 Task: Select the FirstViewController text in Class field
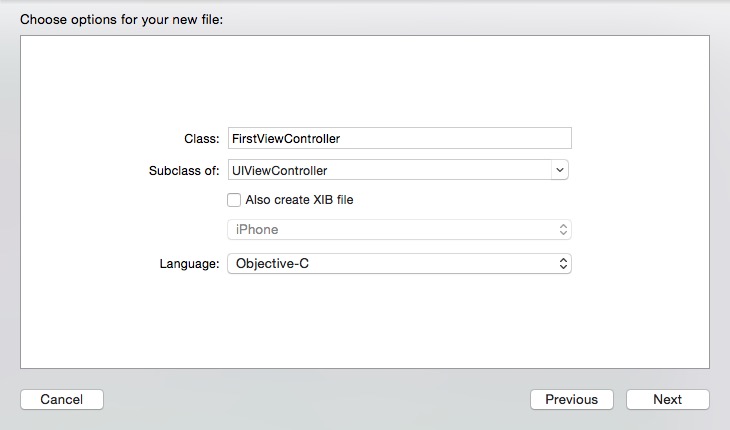click(285, 139)
